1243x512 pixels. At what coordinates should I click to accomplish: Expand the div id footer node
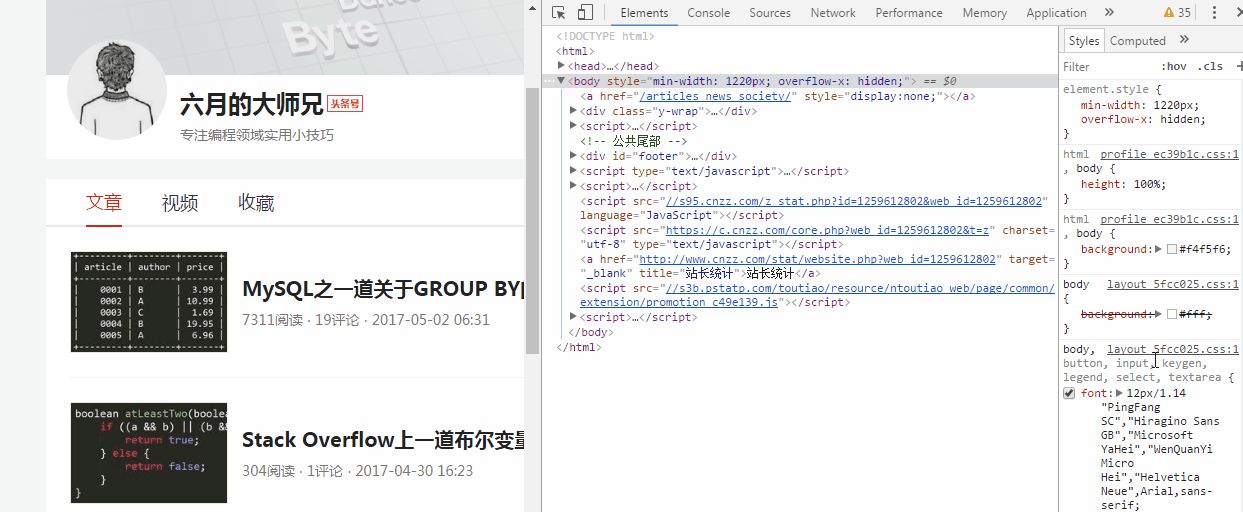coord(573,156)
